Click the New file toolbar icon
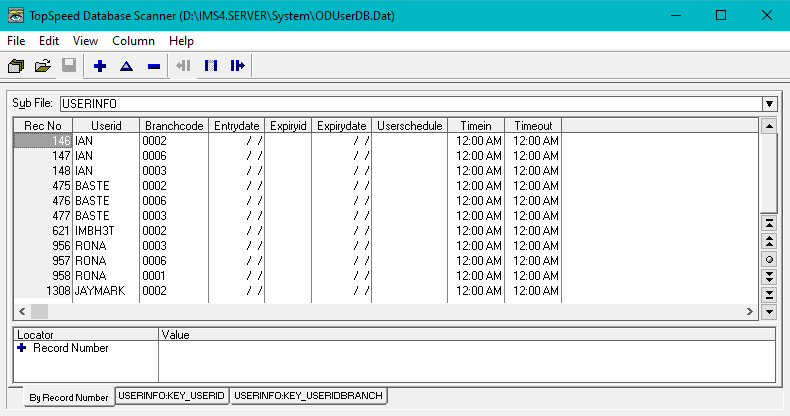790x416 pixels. pos(15,66)
